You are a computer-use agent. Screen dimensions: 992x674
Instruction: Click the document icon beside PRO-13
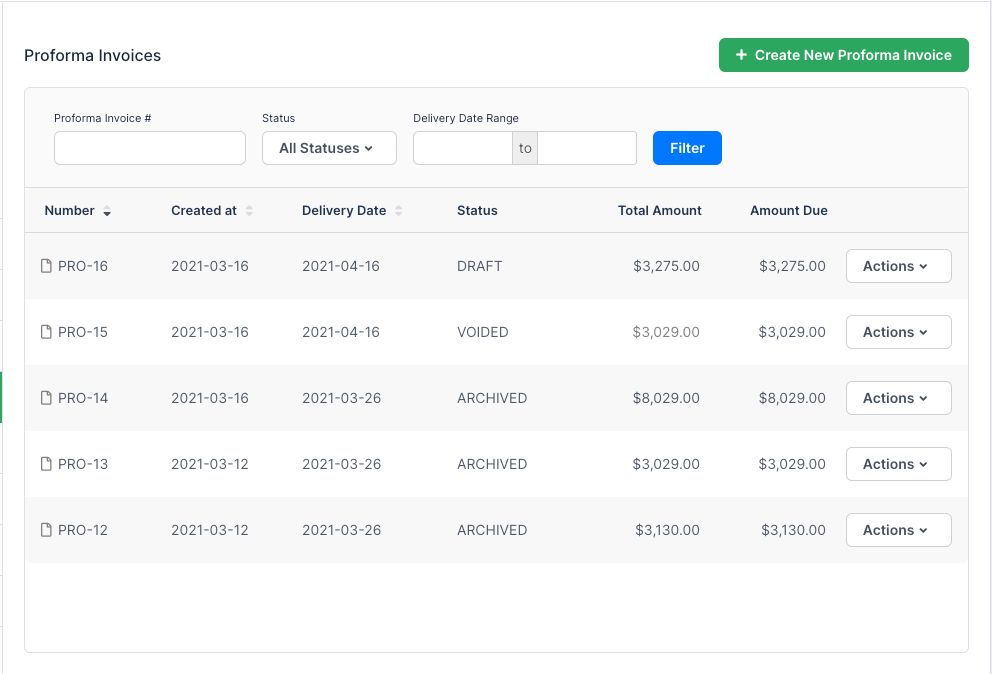[x=45, y=464]
